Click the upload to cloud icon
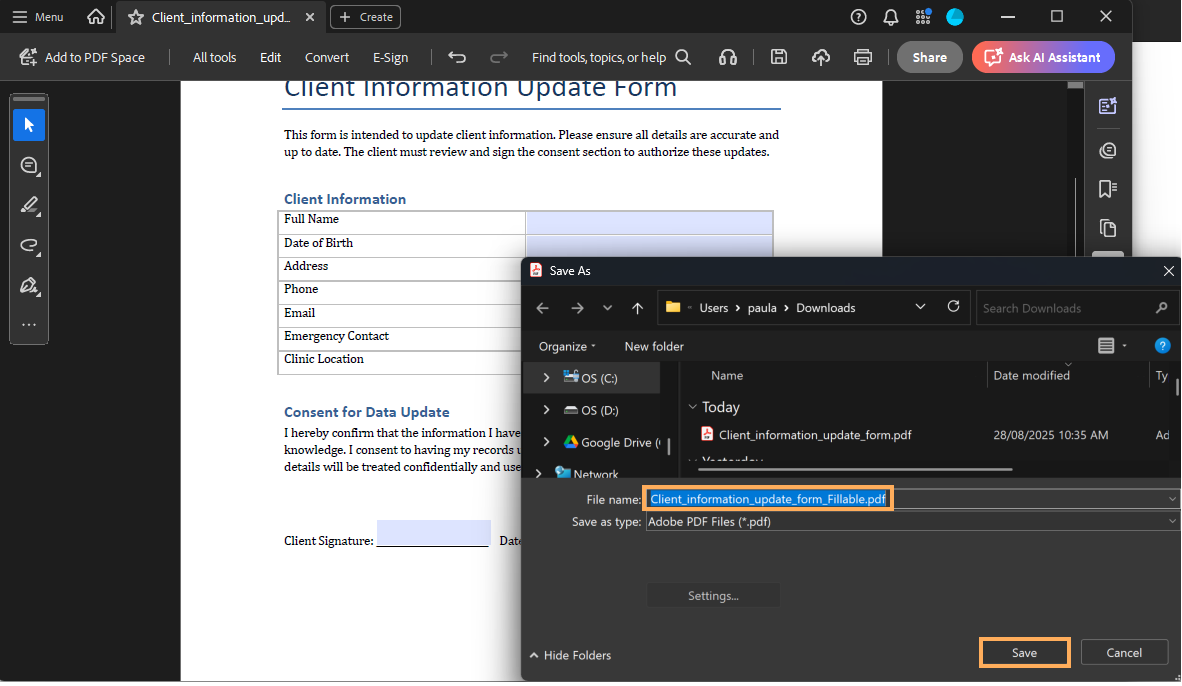 tap(821, 57)
